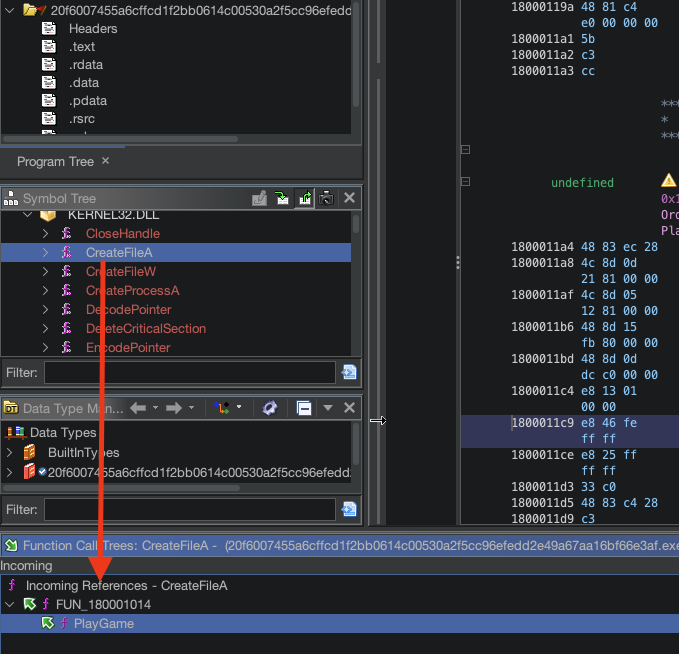Close the Symbol Tree panel
679x654 pixels.
349,198
